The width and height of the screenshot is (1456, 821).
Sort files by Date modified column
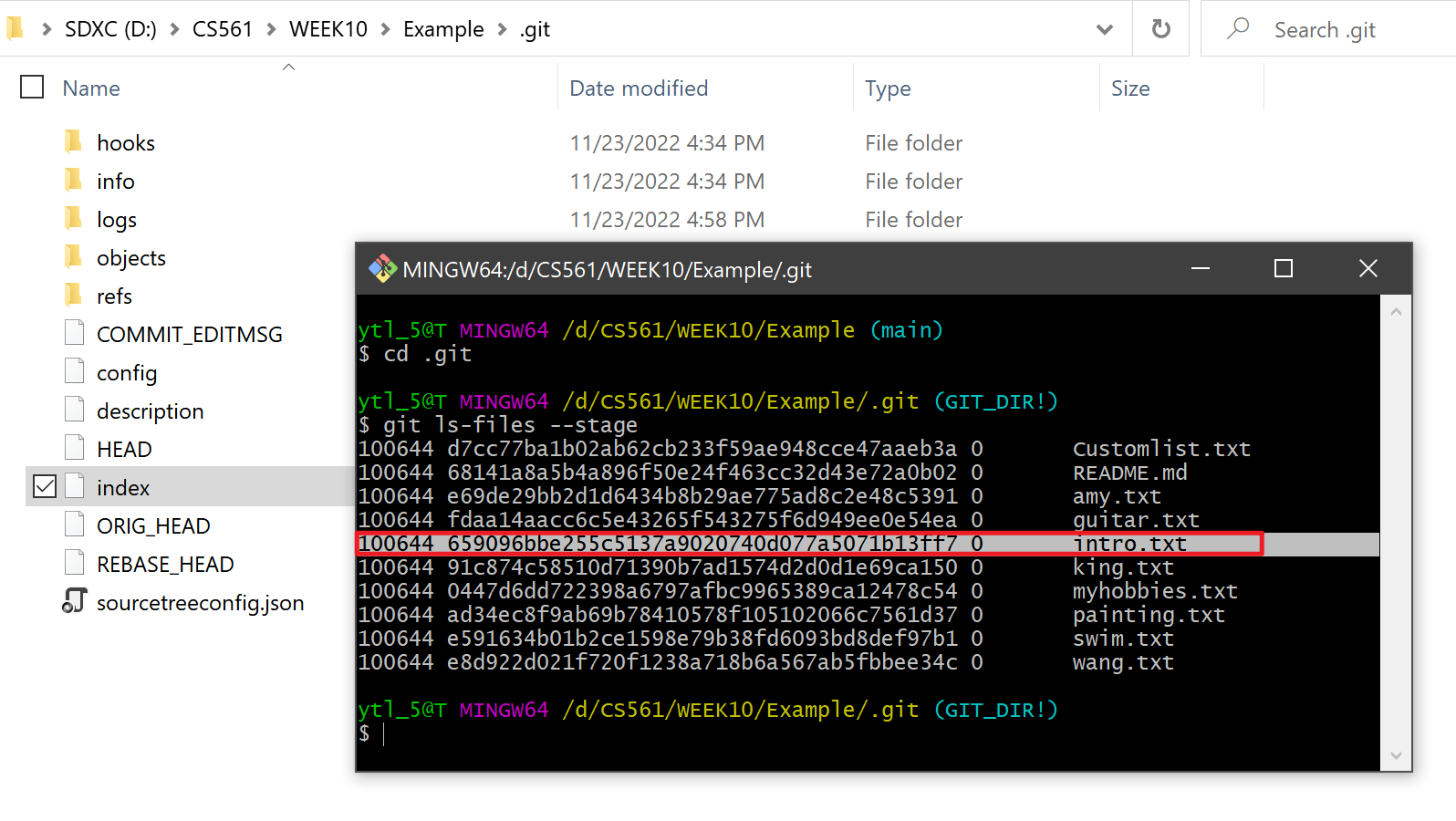pyautogui.click(x=639, y=88)
